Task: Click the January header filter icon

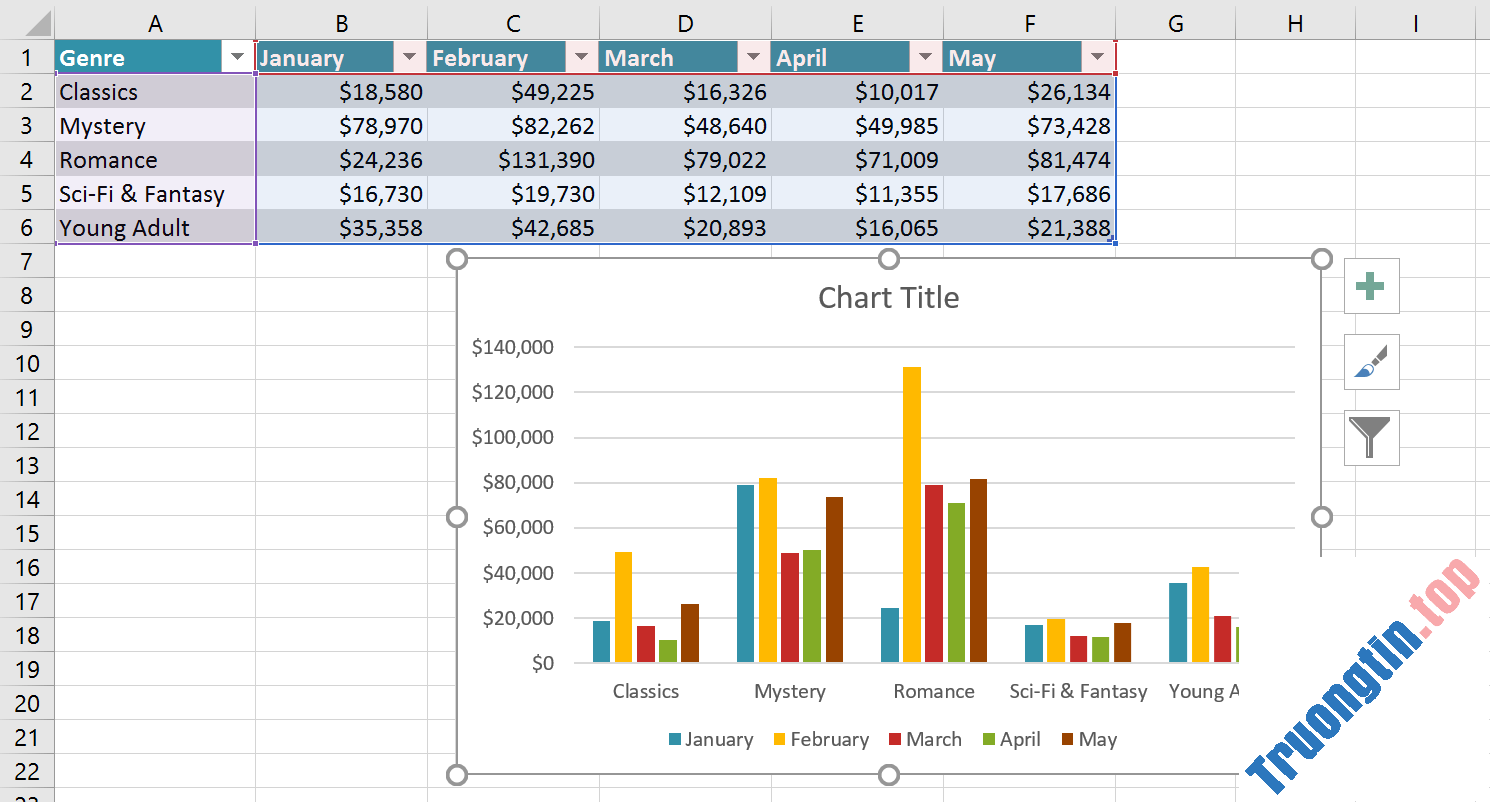Action: pos(409,57)
